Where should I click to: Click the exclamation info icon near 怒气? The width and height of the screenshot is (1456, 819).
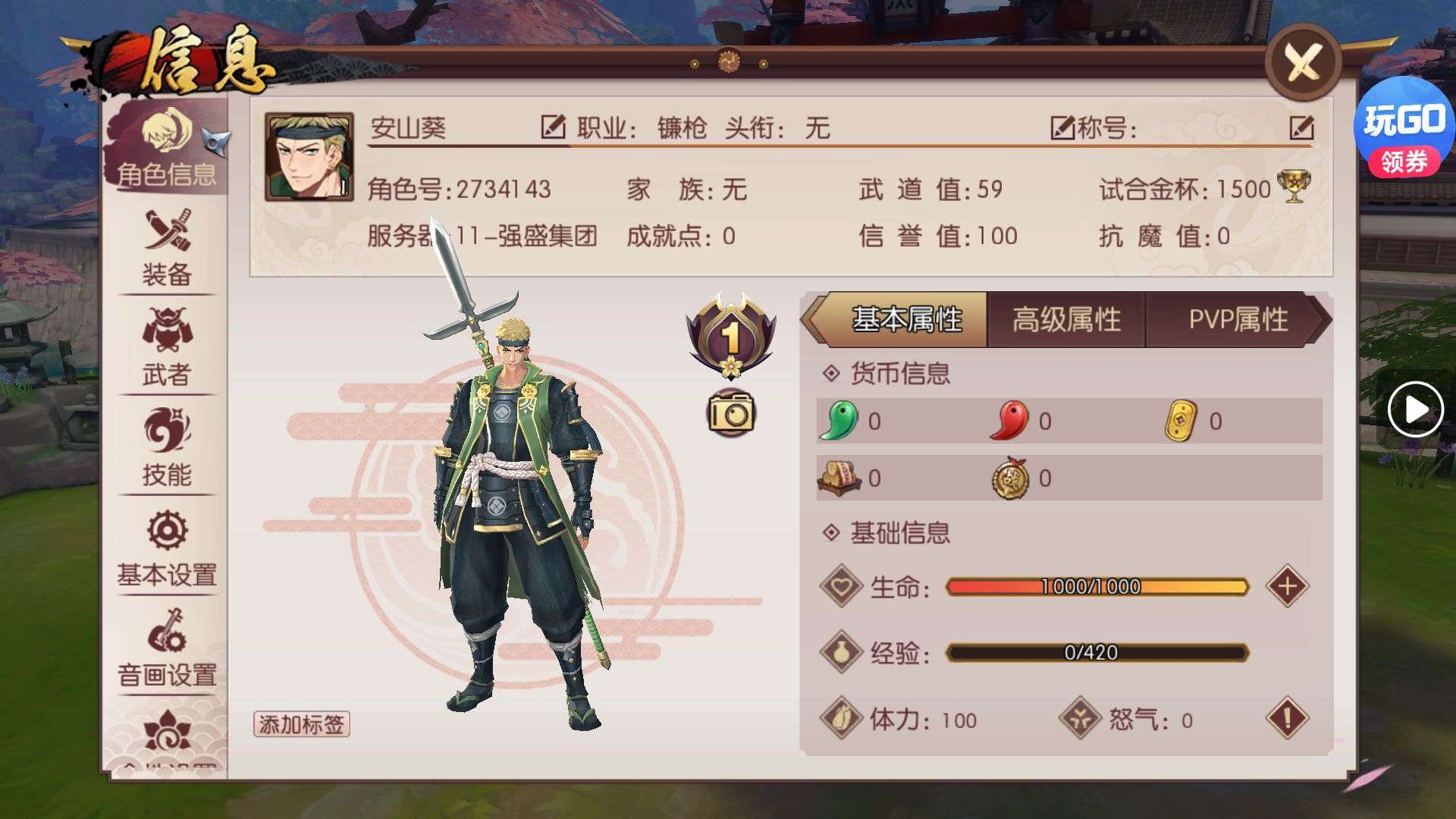[1287, 718]
